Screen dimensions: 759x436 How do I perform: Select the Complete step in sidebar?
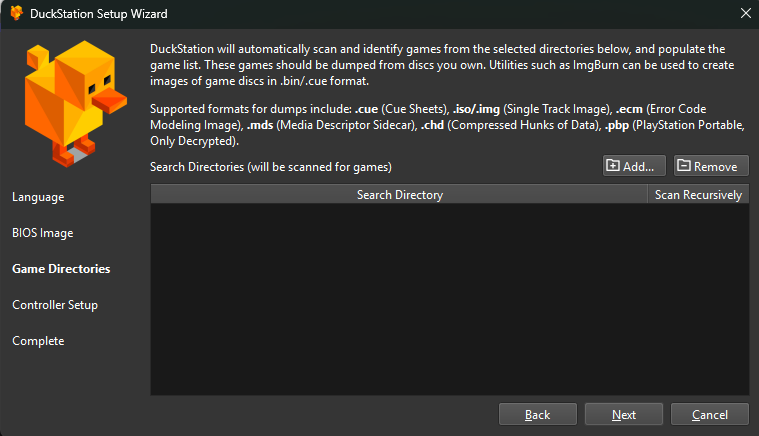pos(38,341)
